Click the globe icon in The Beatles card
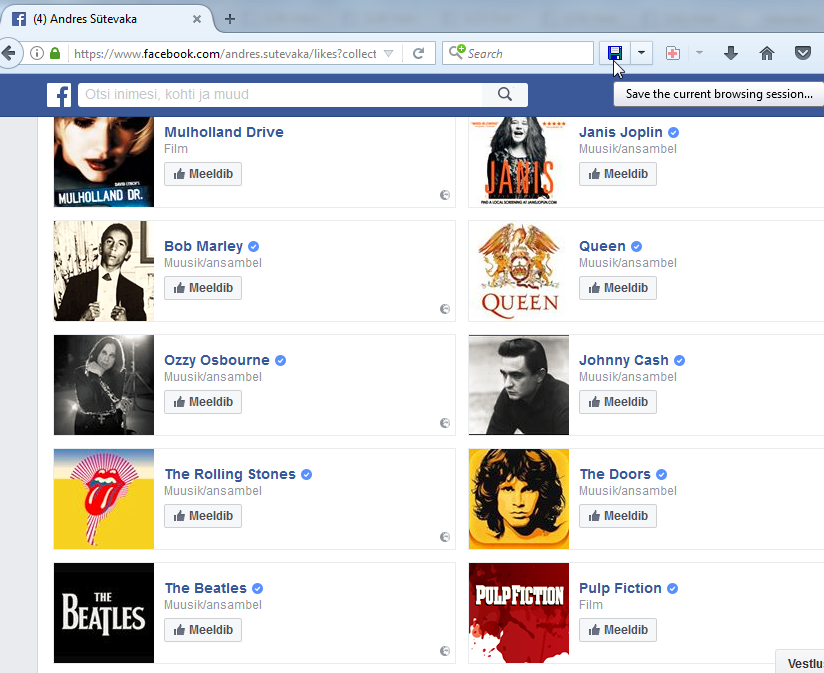 coord(445,651)
